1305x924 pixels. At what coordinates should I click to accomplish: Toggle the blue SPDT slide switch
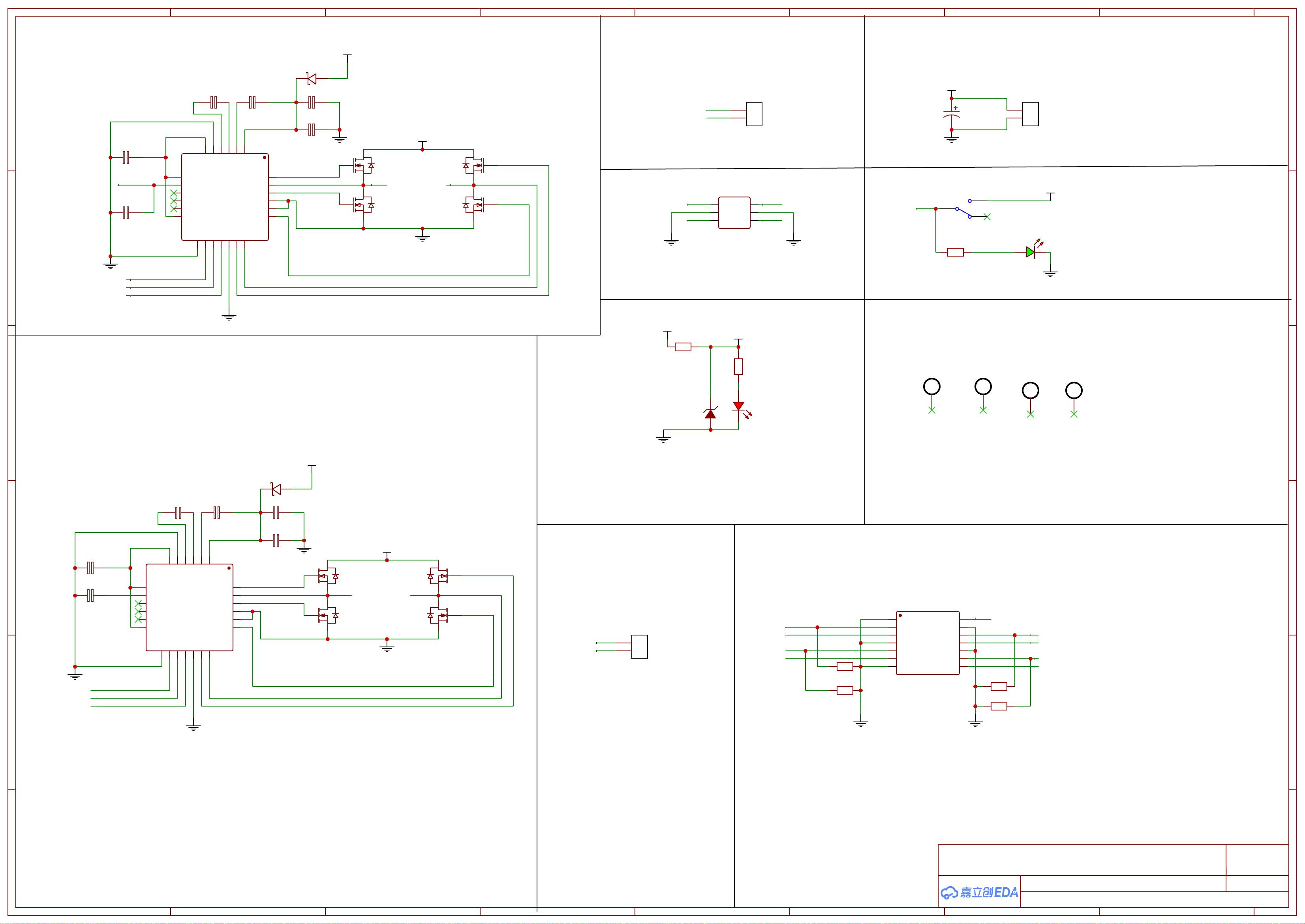[963, 213]
